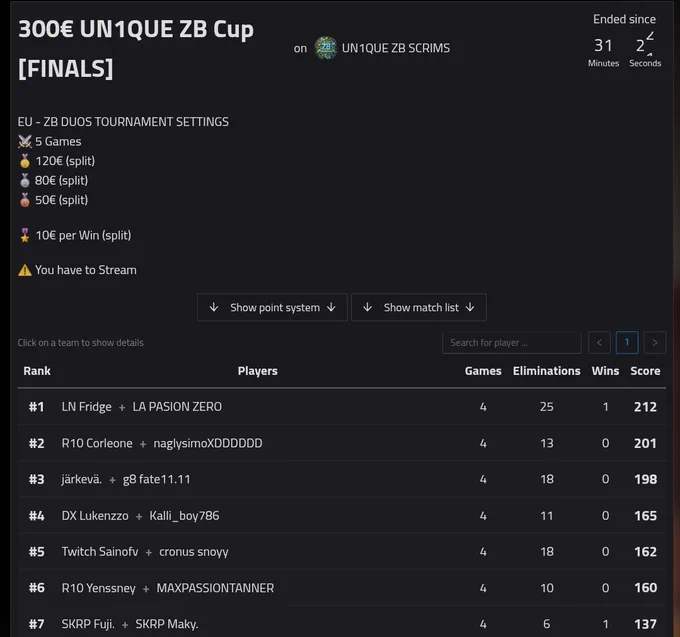Go to previous leaderboard page arrow
This screenshot has width=680, height=637.
pyautogui.click(x=599, y=343)
